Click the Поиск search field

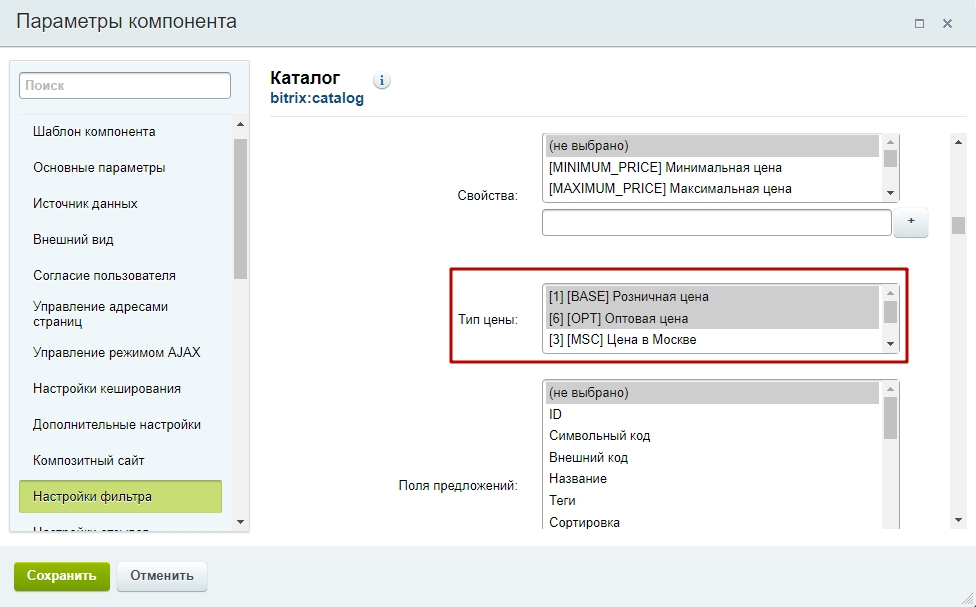click(125, 86)
